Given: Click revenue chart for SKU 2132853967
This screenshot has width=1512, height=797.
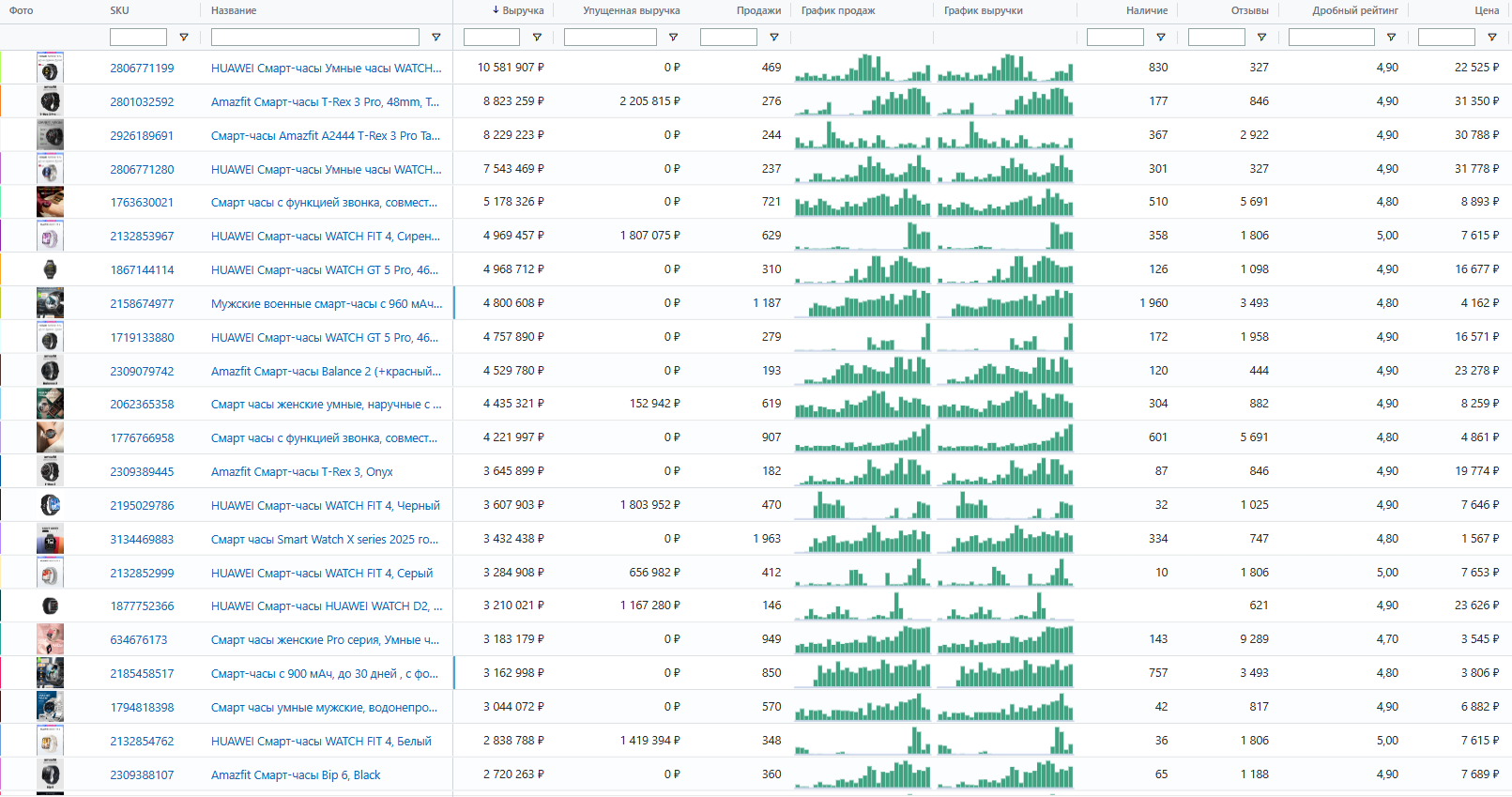Looking at the screenshot, I should (1005, 236).
